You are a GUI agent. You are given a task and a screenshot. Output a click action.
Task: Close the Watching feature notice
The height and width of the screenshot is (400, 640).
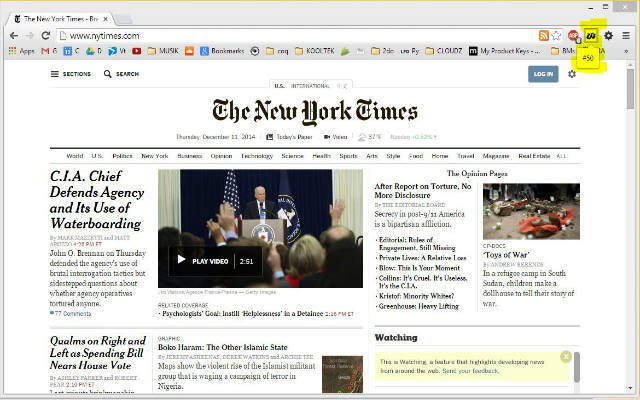[x=566, y=357]
